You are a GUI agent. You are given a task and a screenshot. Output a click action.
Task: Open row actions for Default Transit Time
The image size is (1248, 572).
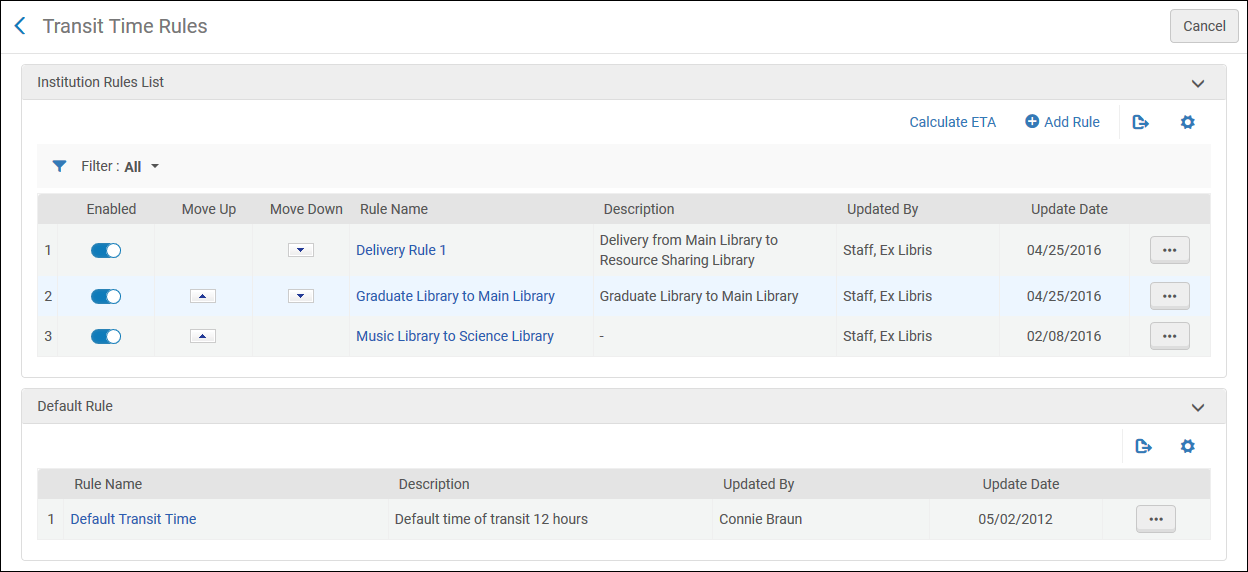click(x=1155, y=519)
